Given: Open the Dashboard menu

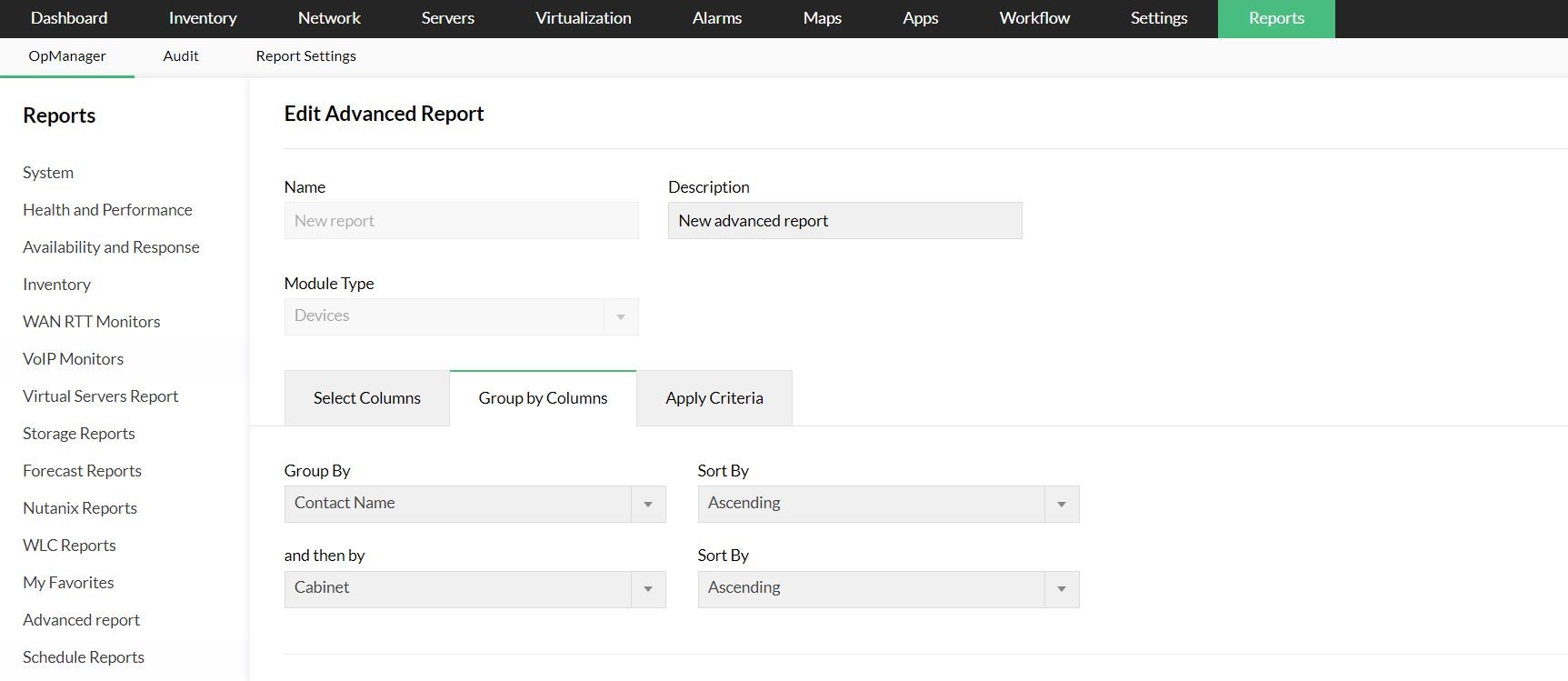Looking at the screenshot, I should tap(69, 18).
